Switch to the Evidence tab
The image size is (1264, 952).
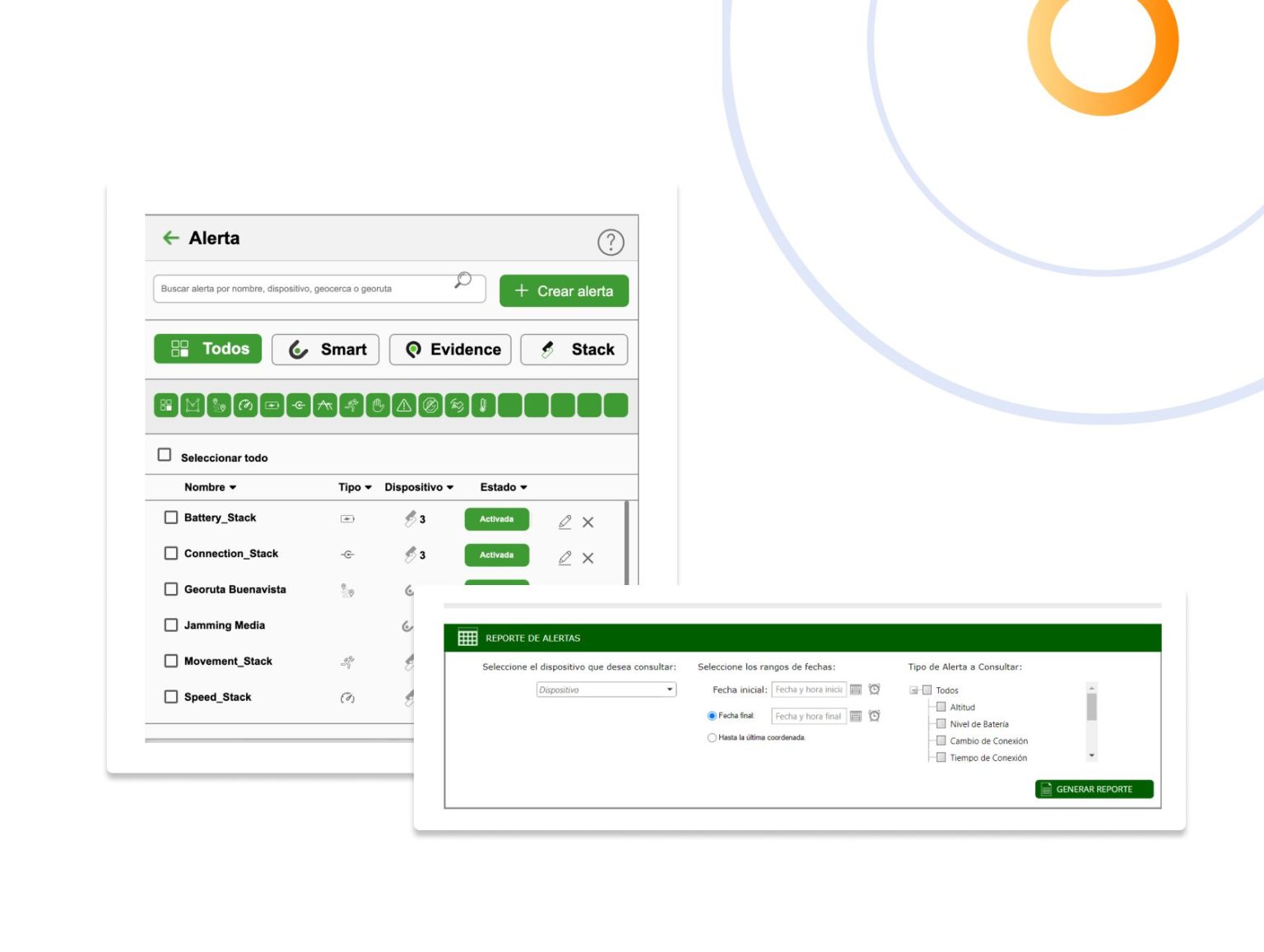(x=450, y=350)
